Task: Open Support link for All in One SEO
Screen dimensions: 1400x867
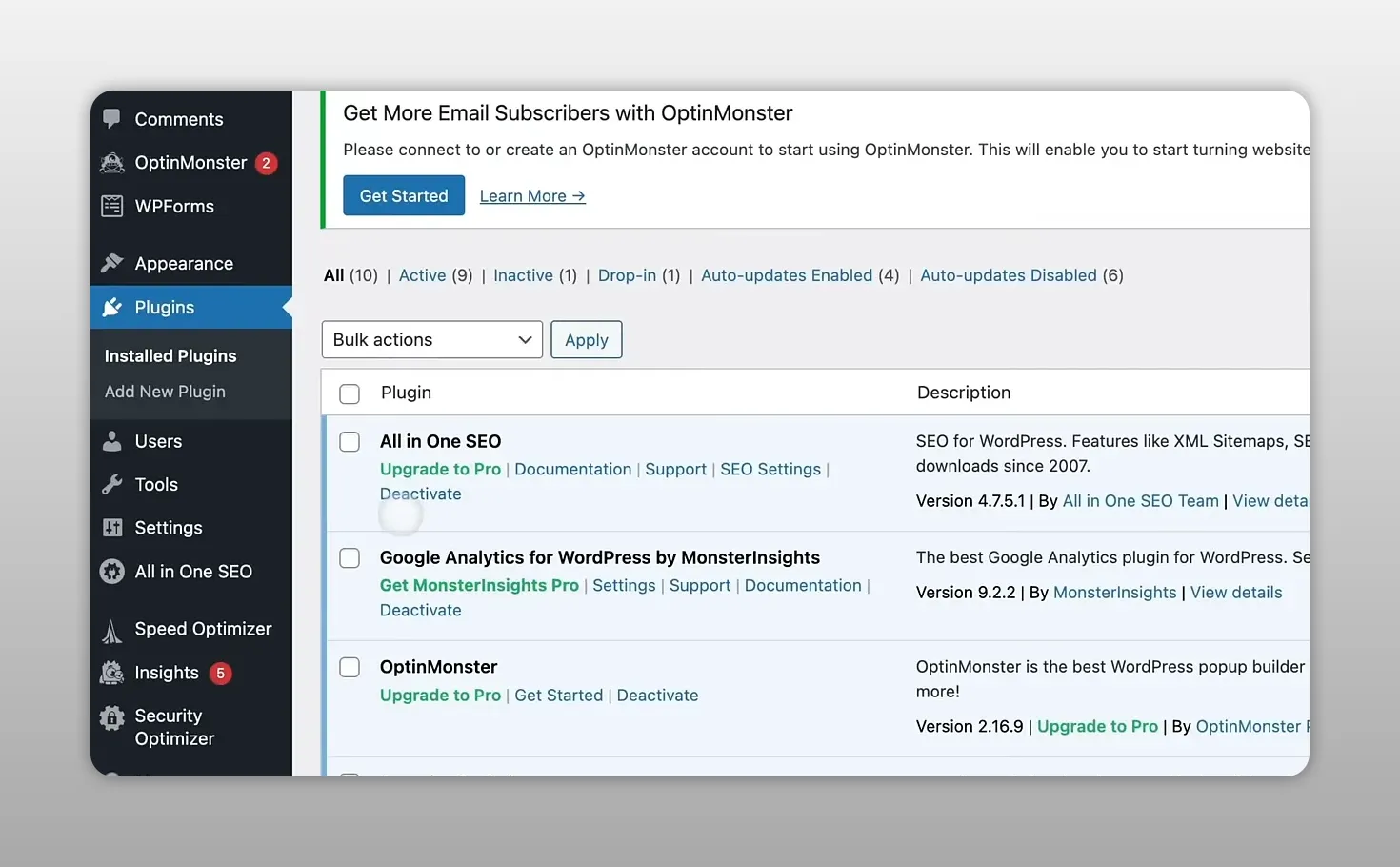Action: [x=676, y=469]
